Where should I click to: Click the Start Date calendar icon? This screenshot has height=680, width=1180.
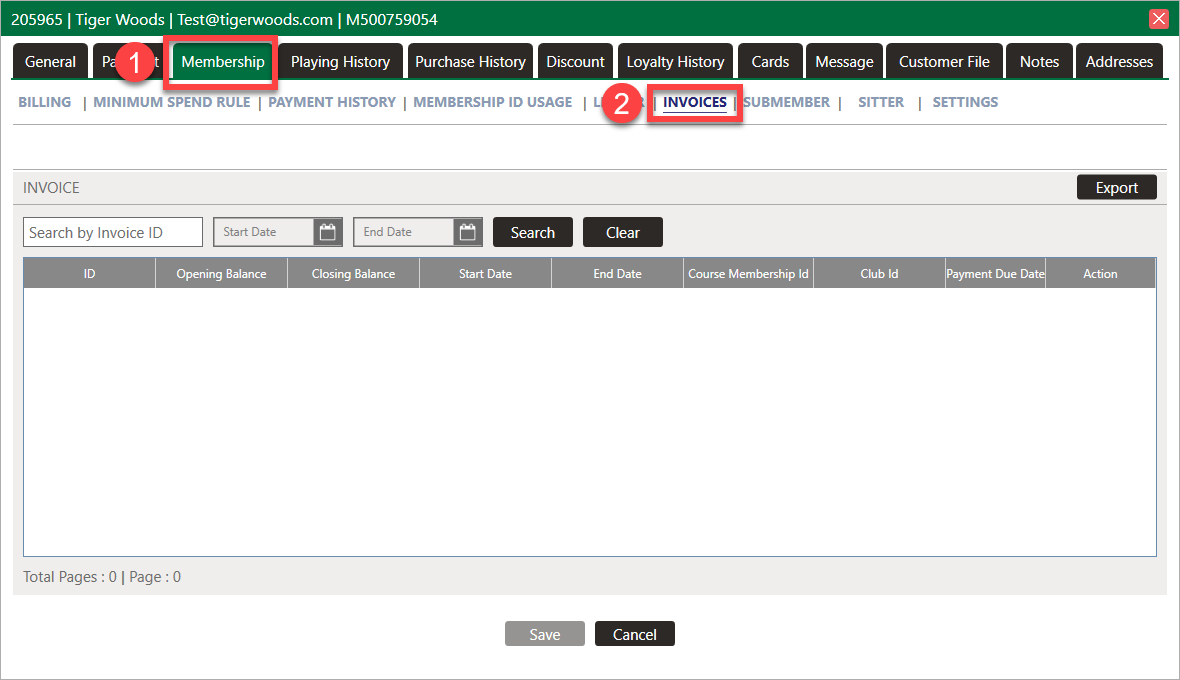(327, 232)
